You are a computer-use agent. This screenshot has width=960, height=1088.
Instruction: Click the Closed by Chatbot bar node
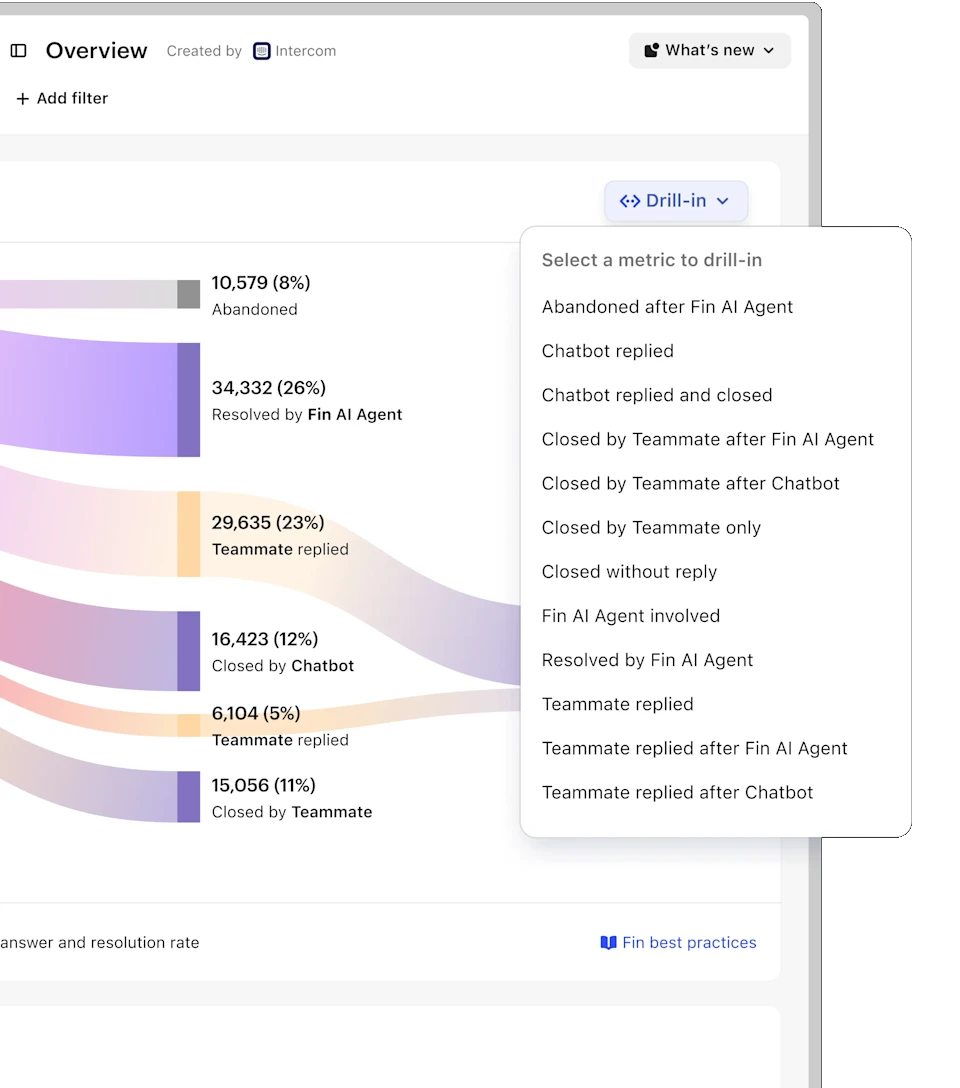click(189, 651)
